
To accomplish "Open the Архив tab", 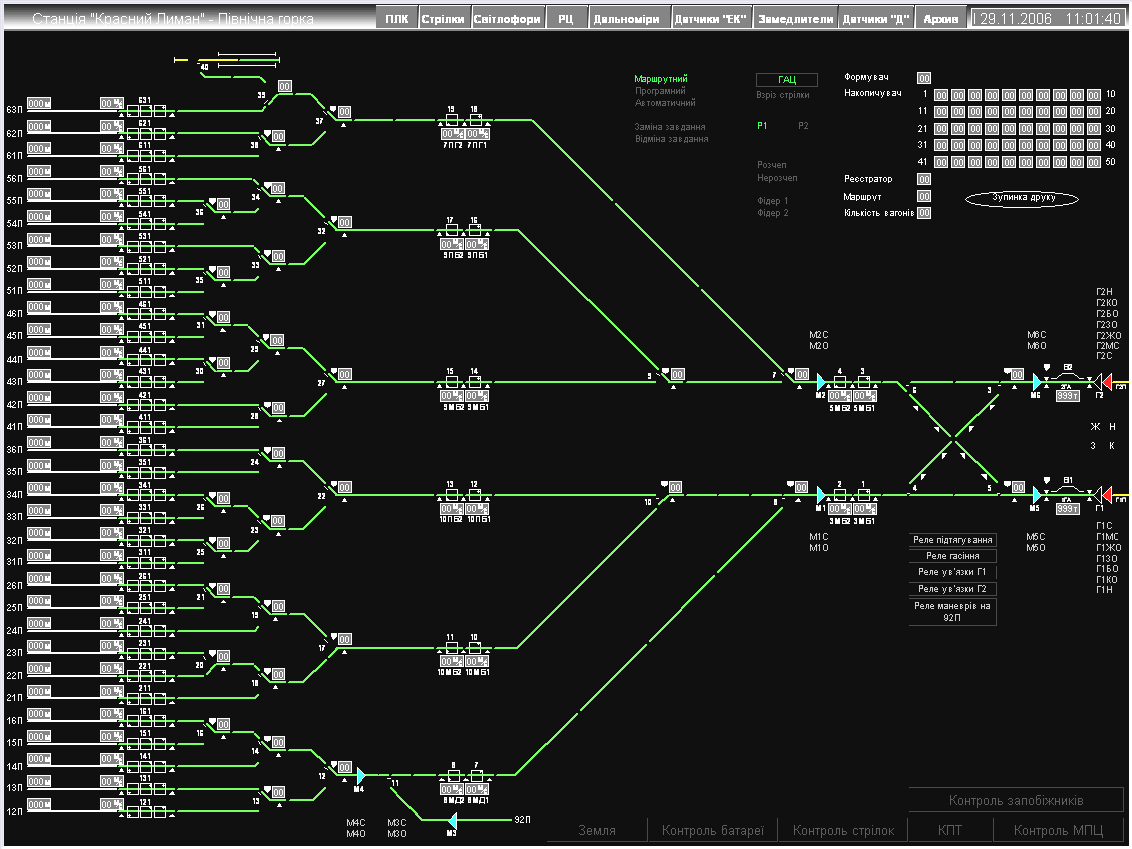I will 941,19.
